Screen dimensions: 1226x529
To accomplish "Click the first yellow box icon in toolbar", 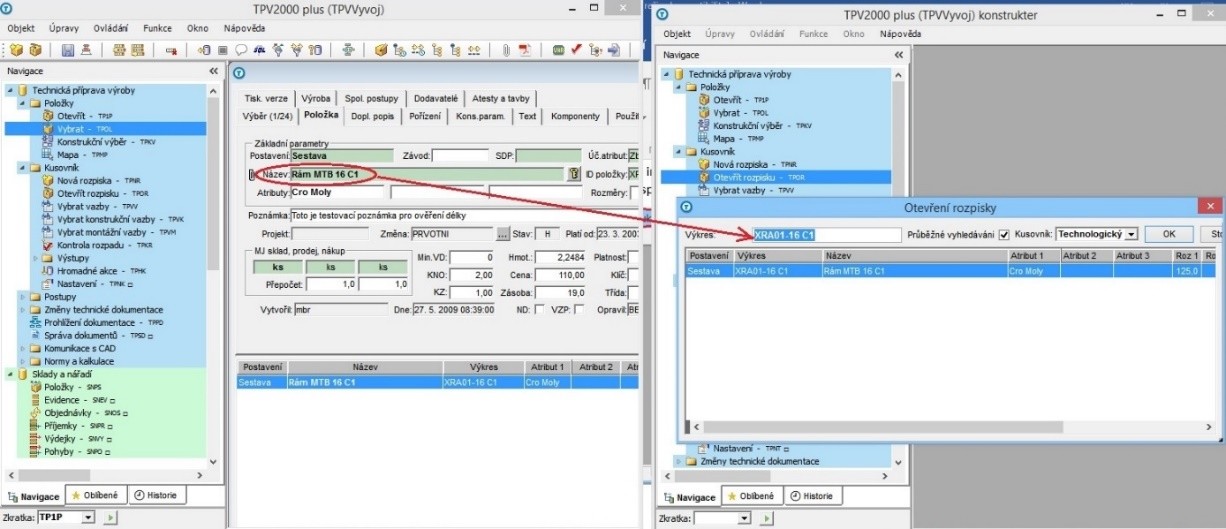I will 17,50.
